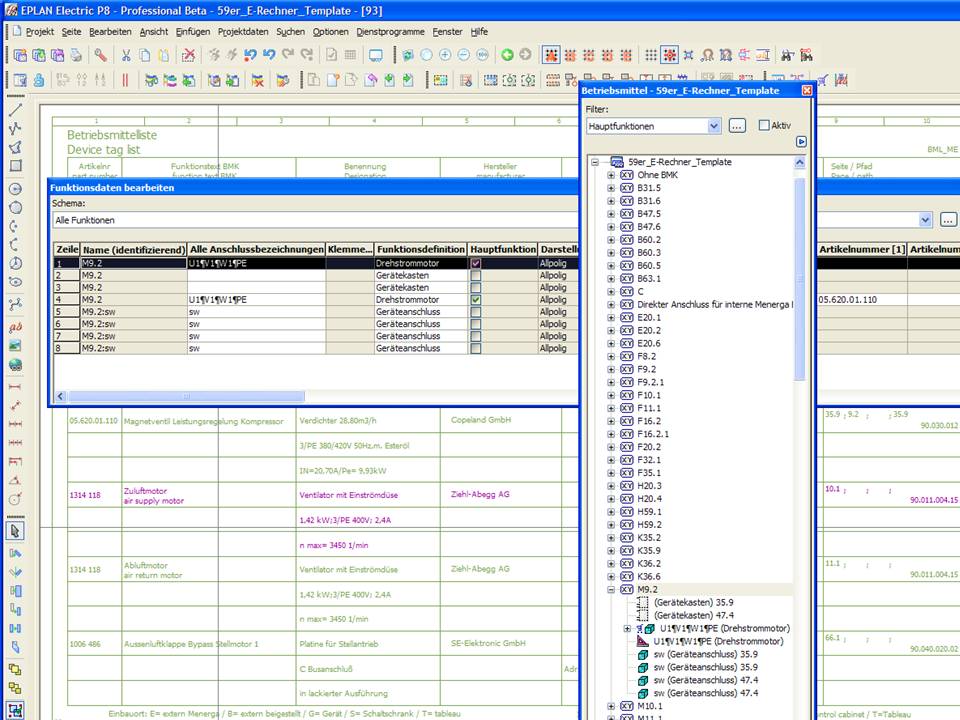Select the Text 'ab' tool in left toolbar
Viewport: 960px width, 720px height.
click(15, 327)
